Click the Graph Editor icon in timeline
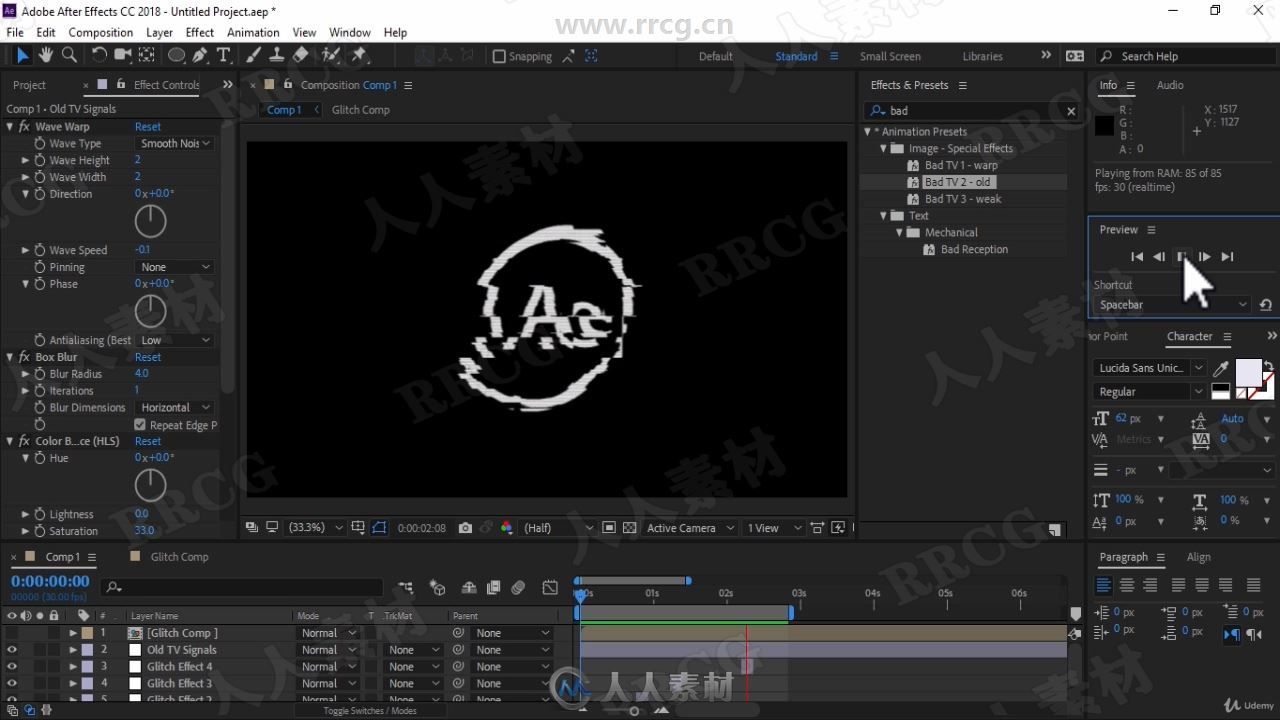The width and height of the screenshot is (1280, 720). click(x=550, y=588)
